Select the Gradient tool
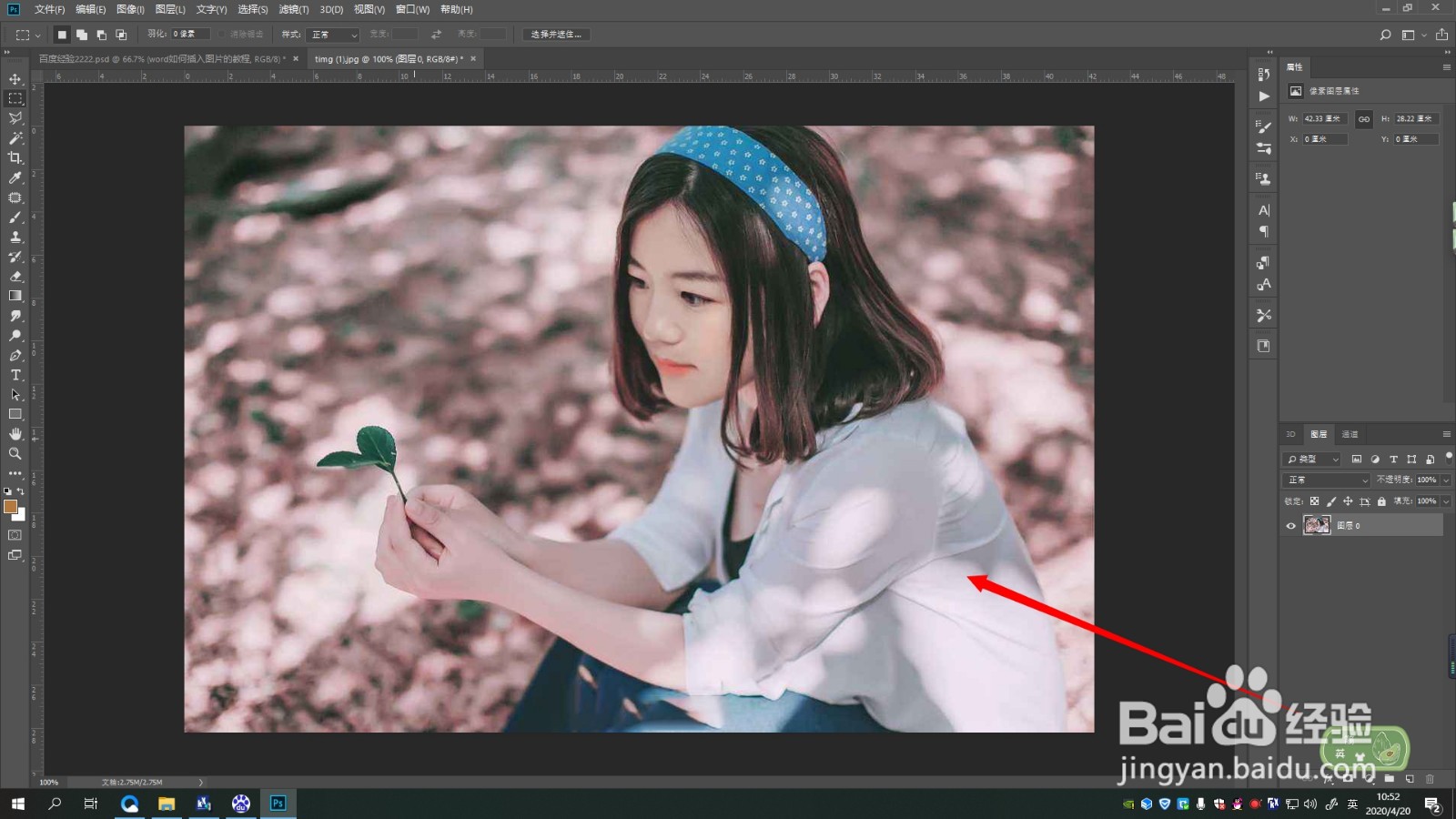Viewport: 1456px width, 819px height. click(x=15, y=296)
